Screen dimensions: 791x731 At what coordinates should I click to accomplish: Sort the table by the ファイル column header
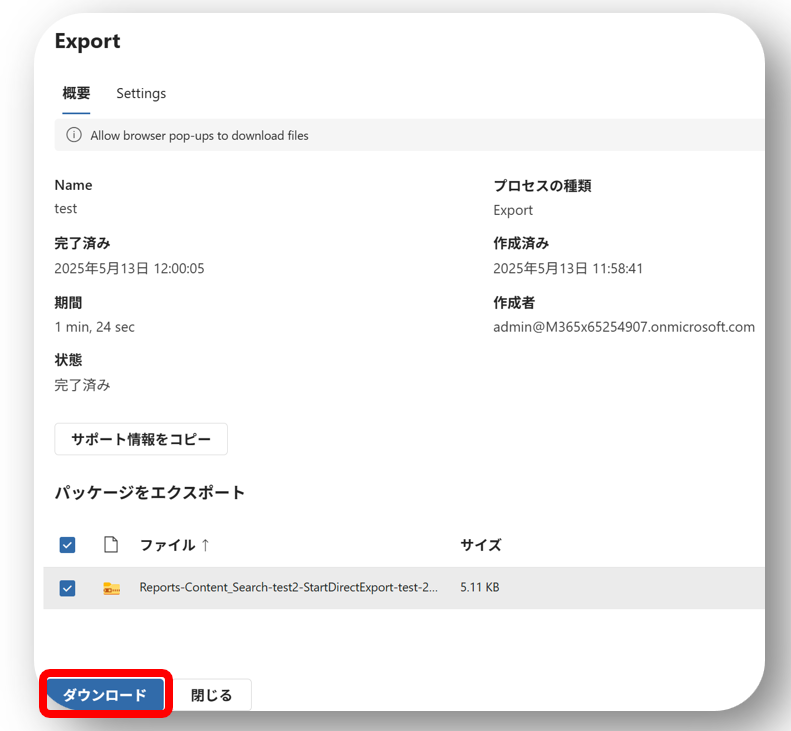coord(167,545)
